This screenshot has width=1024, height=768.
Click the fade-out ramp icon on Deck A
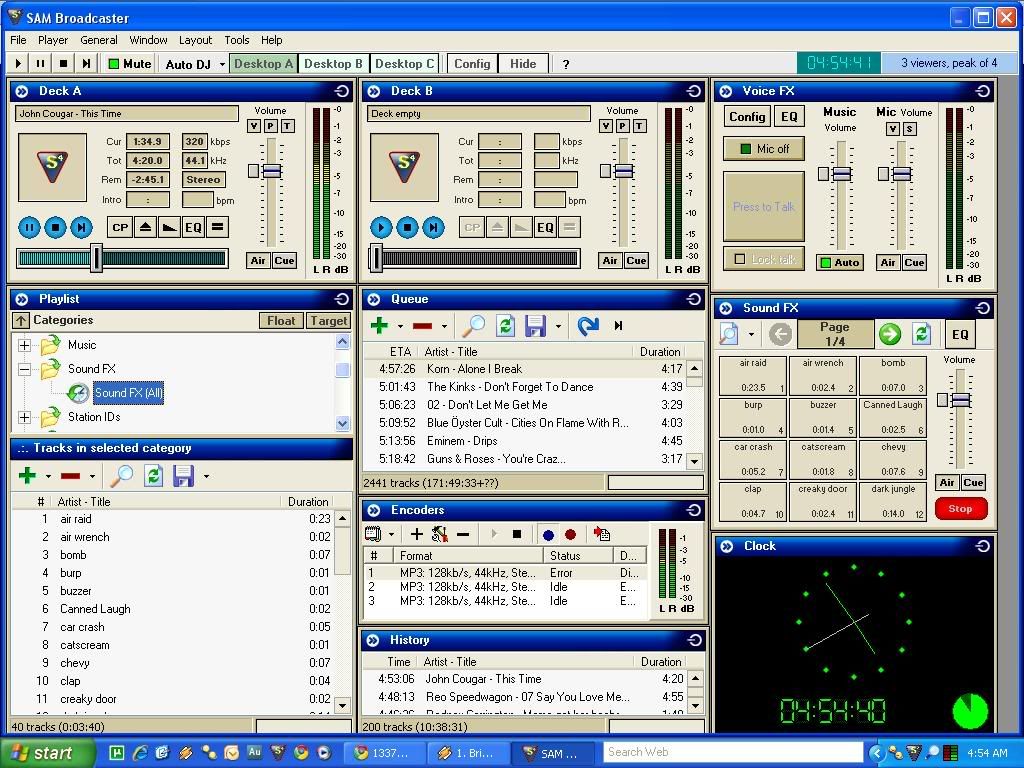click(x=169, y=227)
